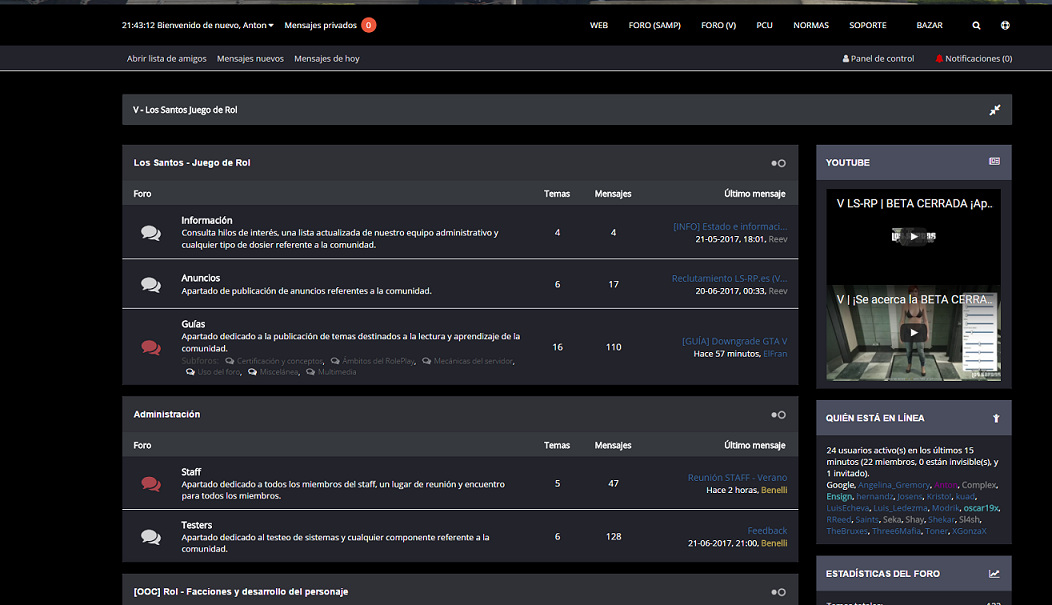Open Miscelánea subforum link
Screen dimensions: 1052x605
tap(278, 372)
